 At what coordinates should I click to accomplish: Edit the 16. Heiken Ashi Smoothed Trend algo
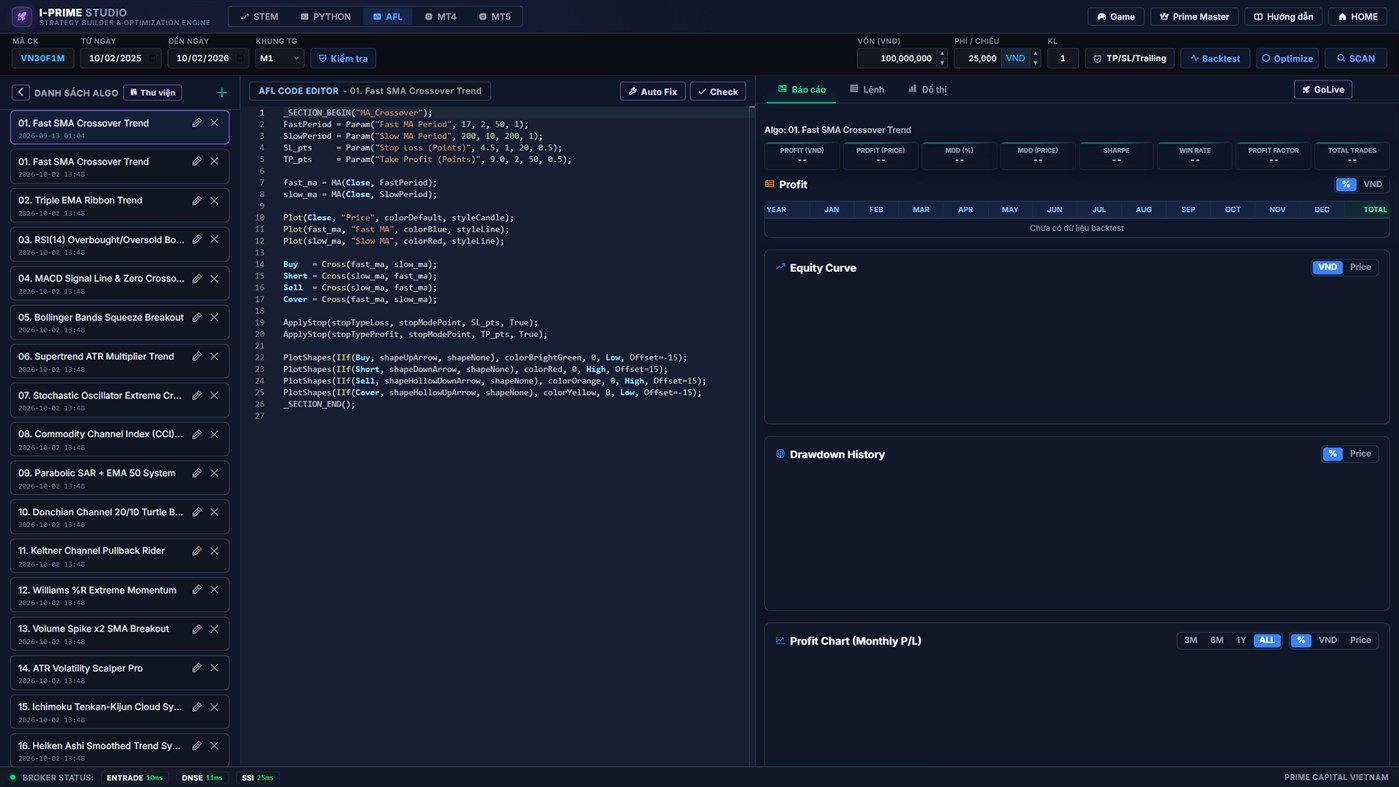click(197, 745)
